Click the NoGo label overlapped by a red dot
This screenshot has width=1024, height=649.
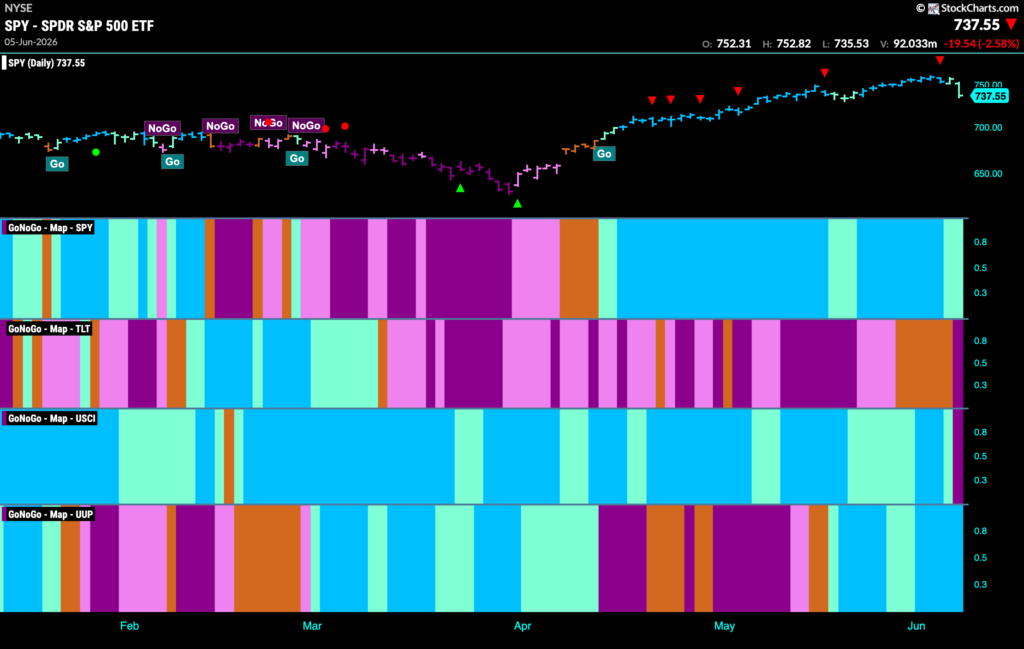[268, 122]
